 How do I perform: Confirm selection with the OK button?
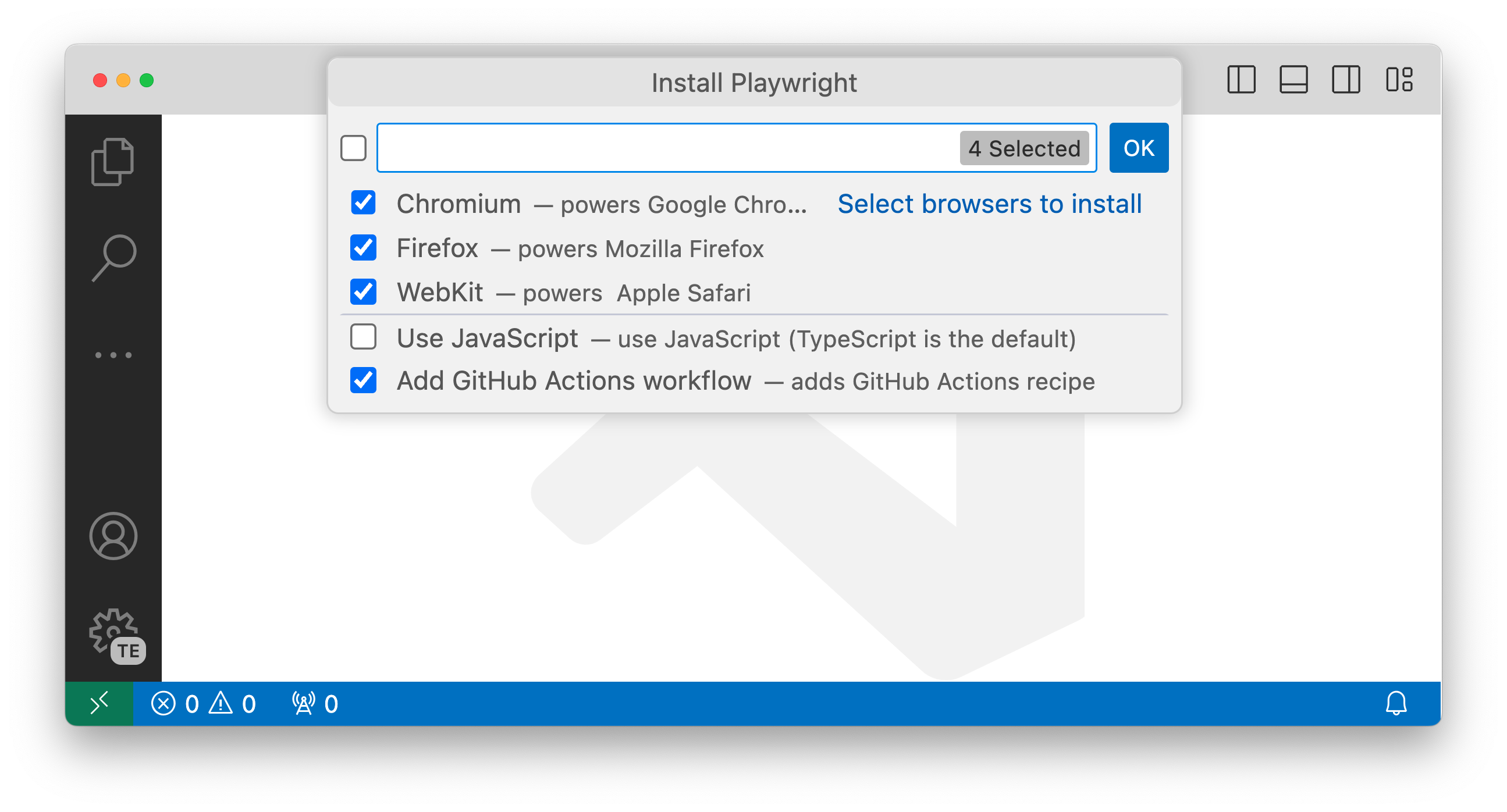[x=1139, y=148]
